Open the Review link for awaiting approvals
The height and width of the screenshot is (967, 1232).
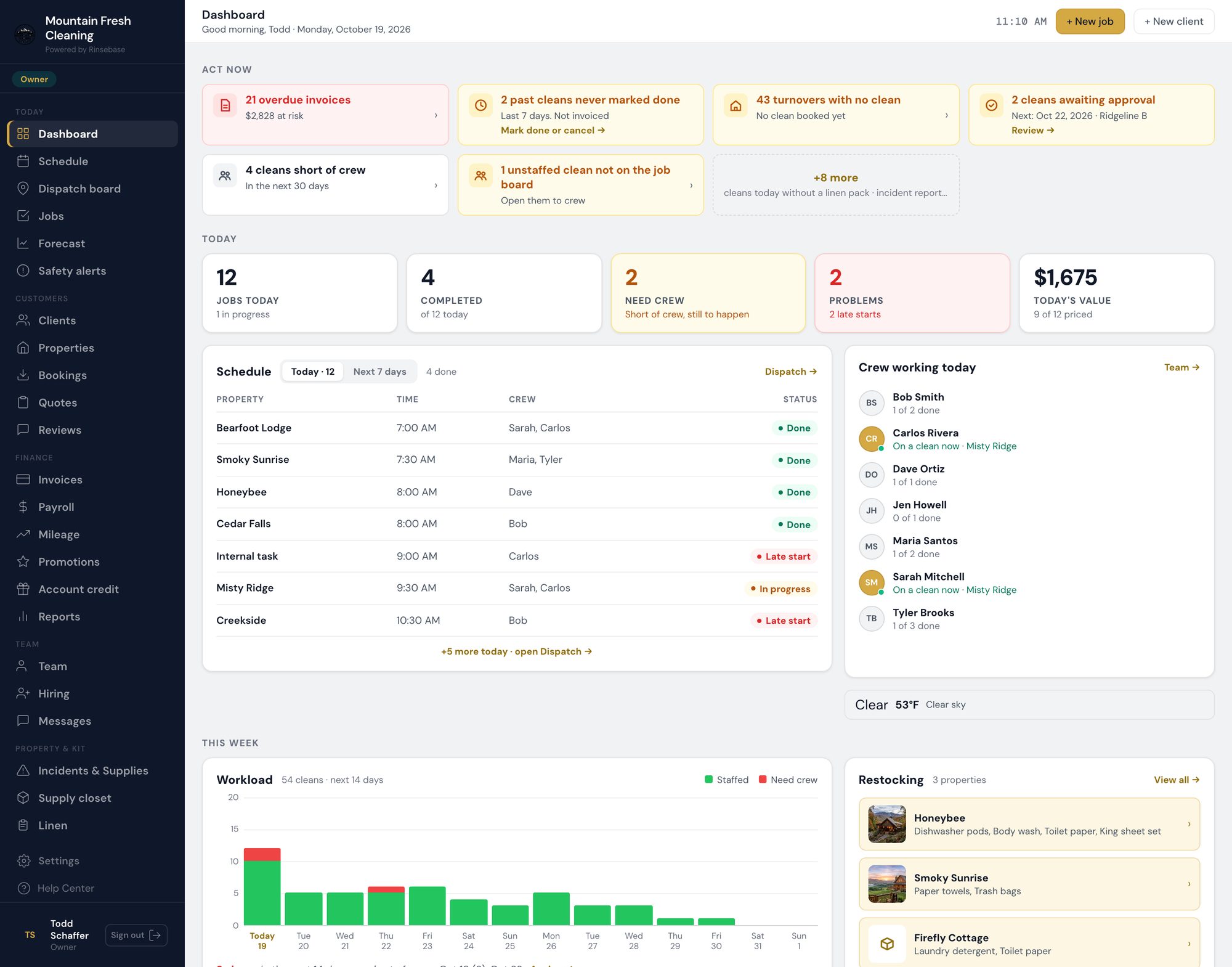coord(1032,131)
